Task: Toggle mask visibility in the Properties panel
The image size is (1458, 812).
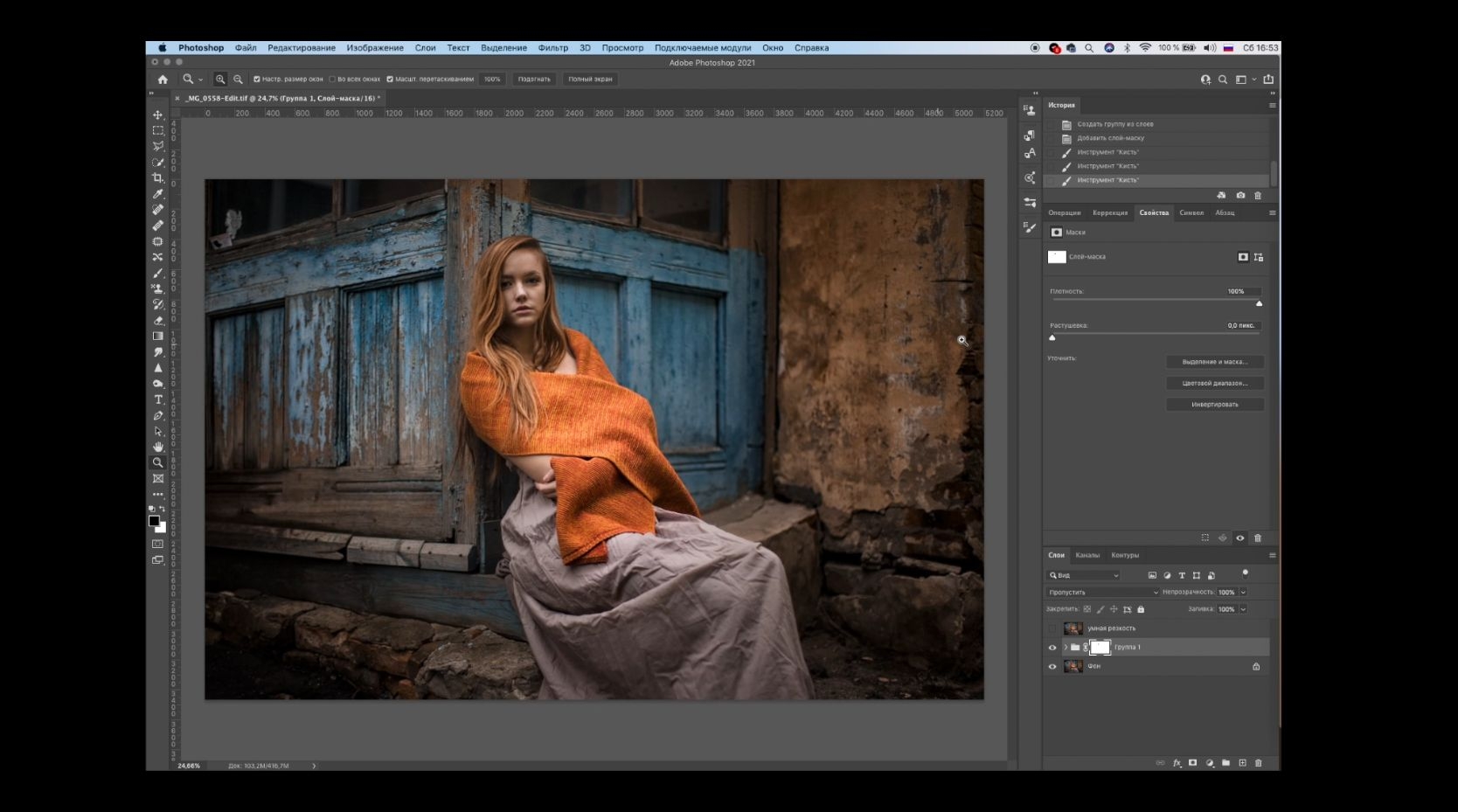Action: 1239,538
